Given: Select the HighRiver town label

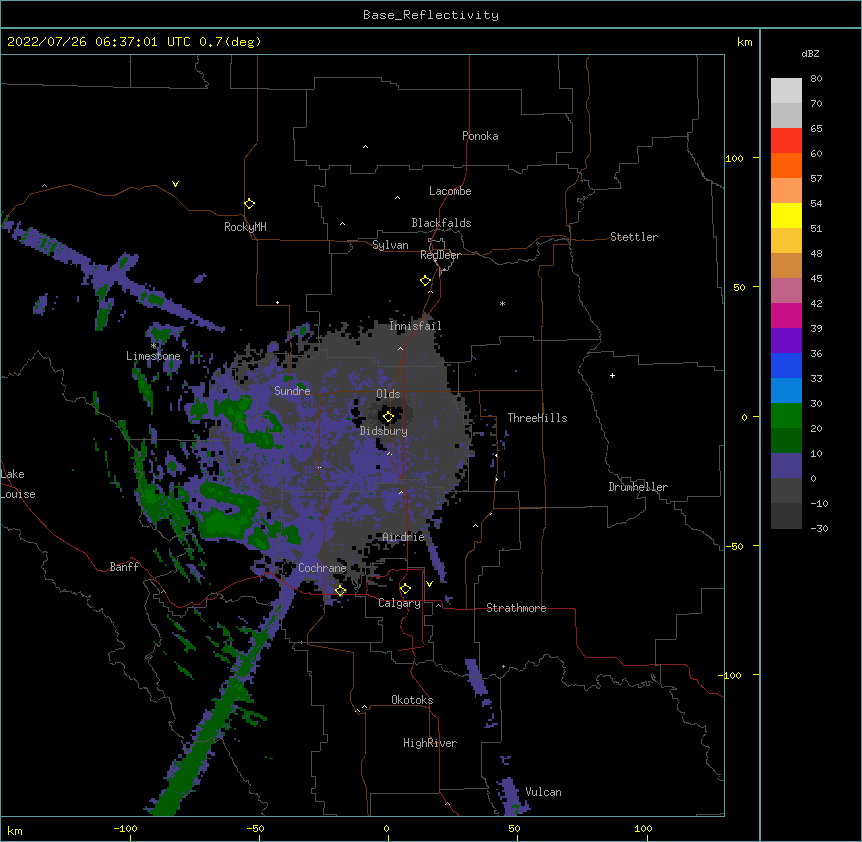Looking at the screenshot, I should [x=430, y=743].
